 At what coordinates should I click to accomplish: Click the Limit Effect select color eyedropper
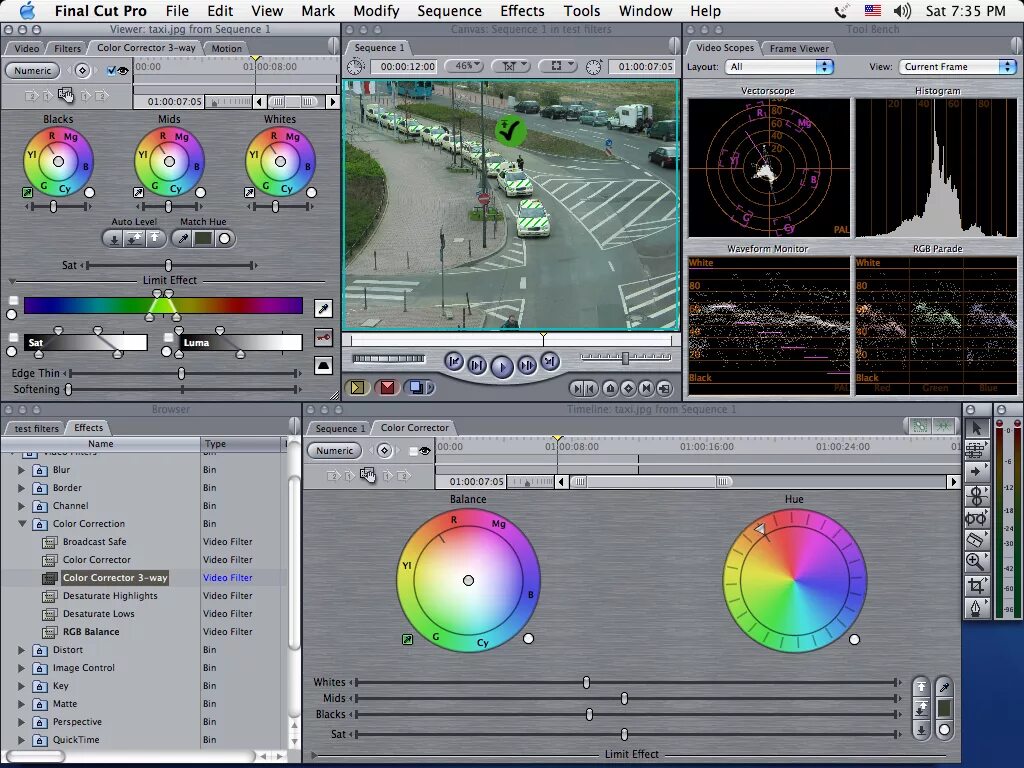coord(323,308)
